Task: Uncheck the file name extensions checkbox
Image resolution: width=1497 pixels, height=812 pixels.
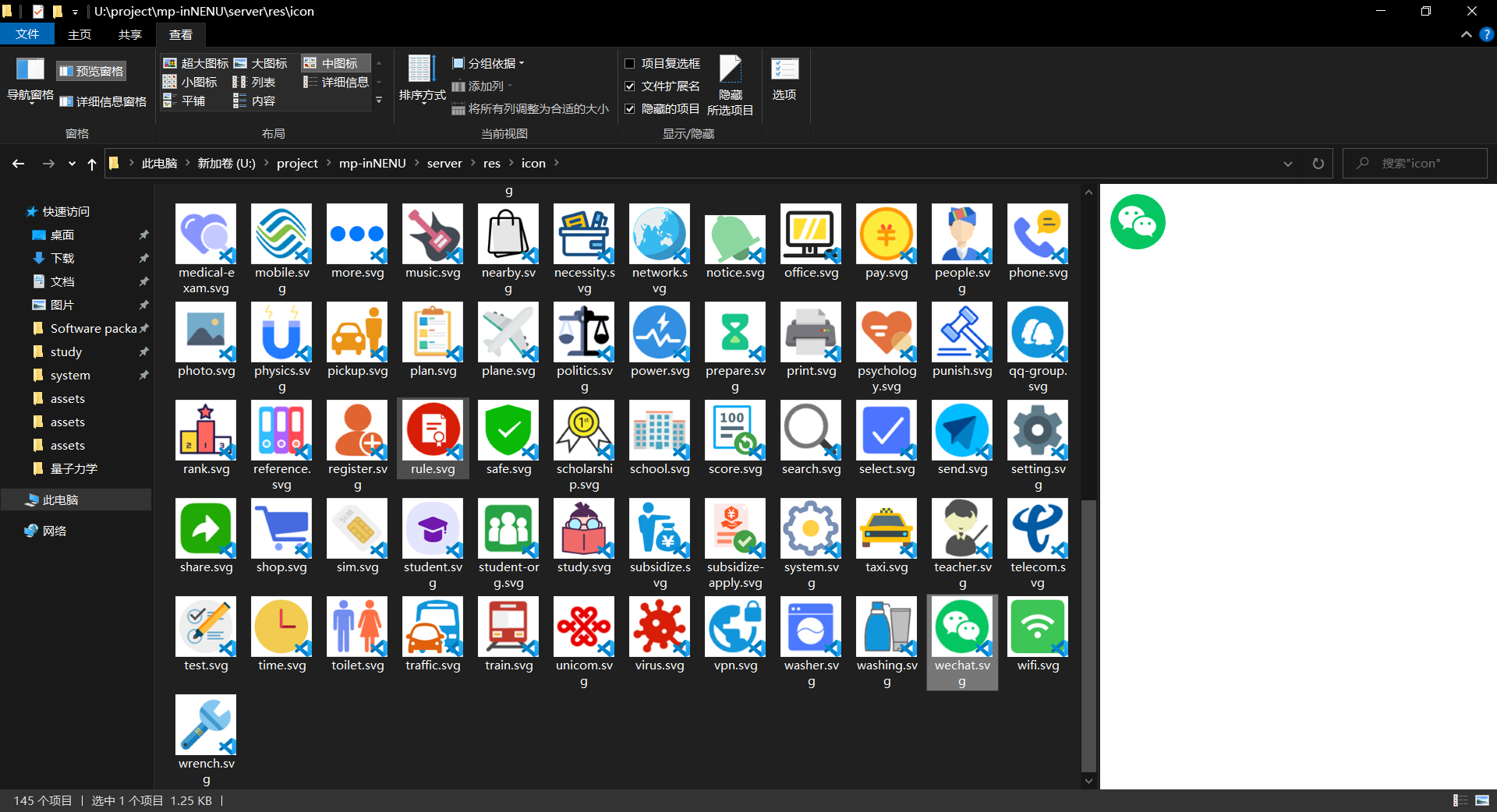Action: [630, 86]
